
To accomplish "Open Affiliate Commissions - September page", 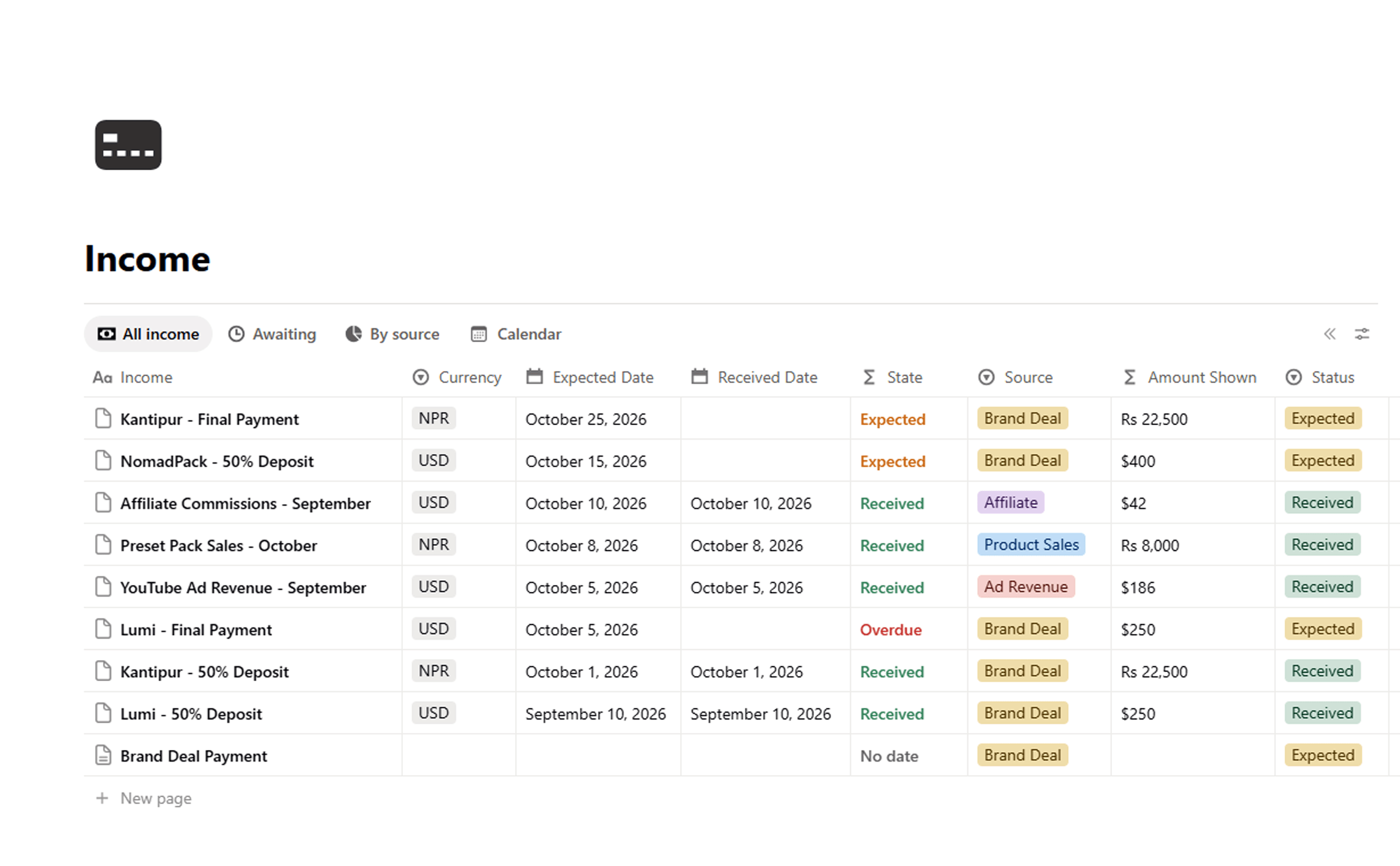I will [245, 503].
